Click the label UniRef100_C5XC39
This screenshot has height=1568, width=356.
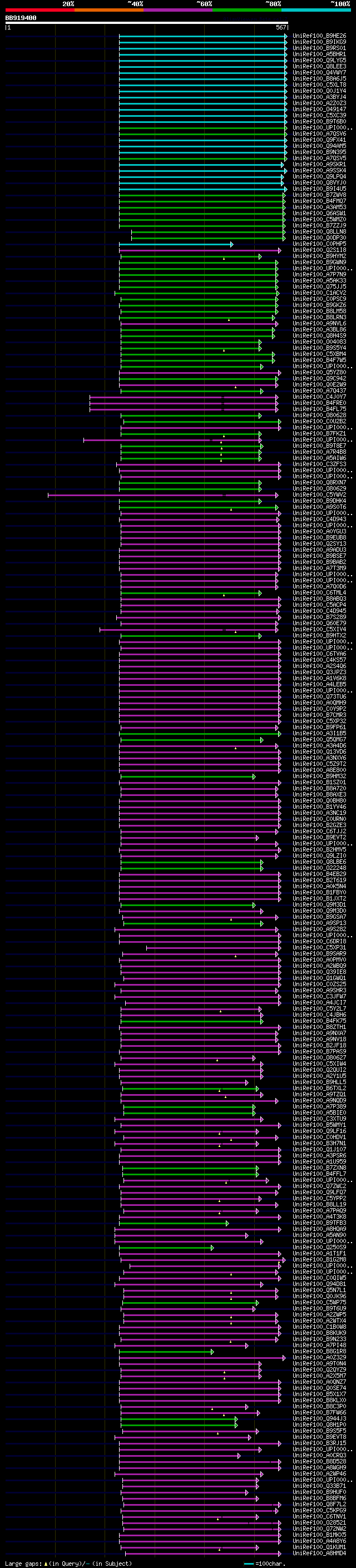319,115
